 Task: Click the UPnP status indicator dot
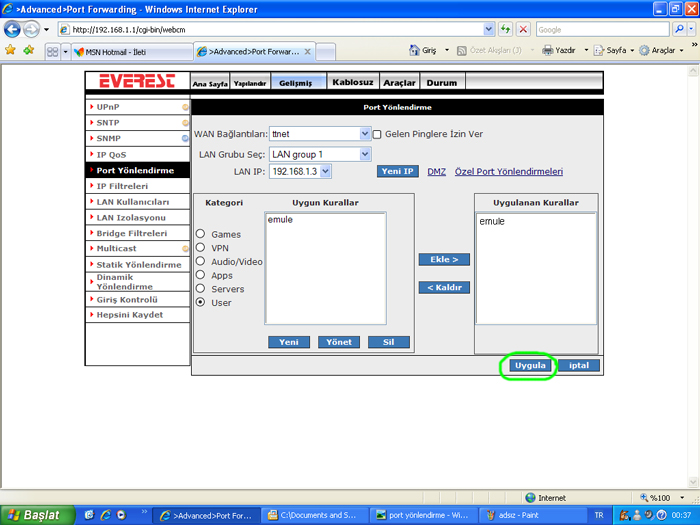[x=185, y=107]
